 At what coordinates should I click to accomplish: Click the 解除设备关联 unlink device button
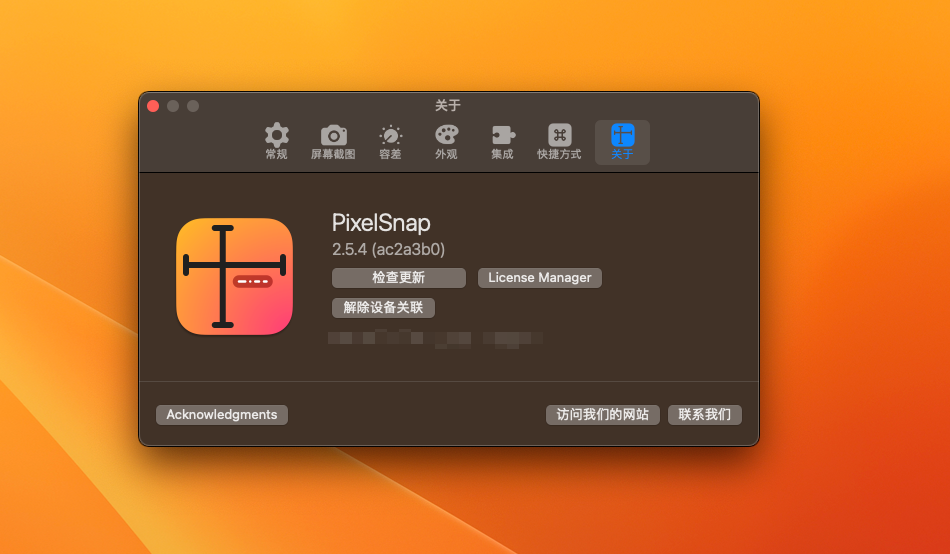[x=383, y=307]
